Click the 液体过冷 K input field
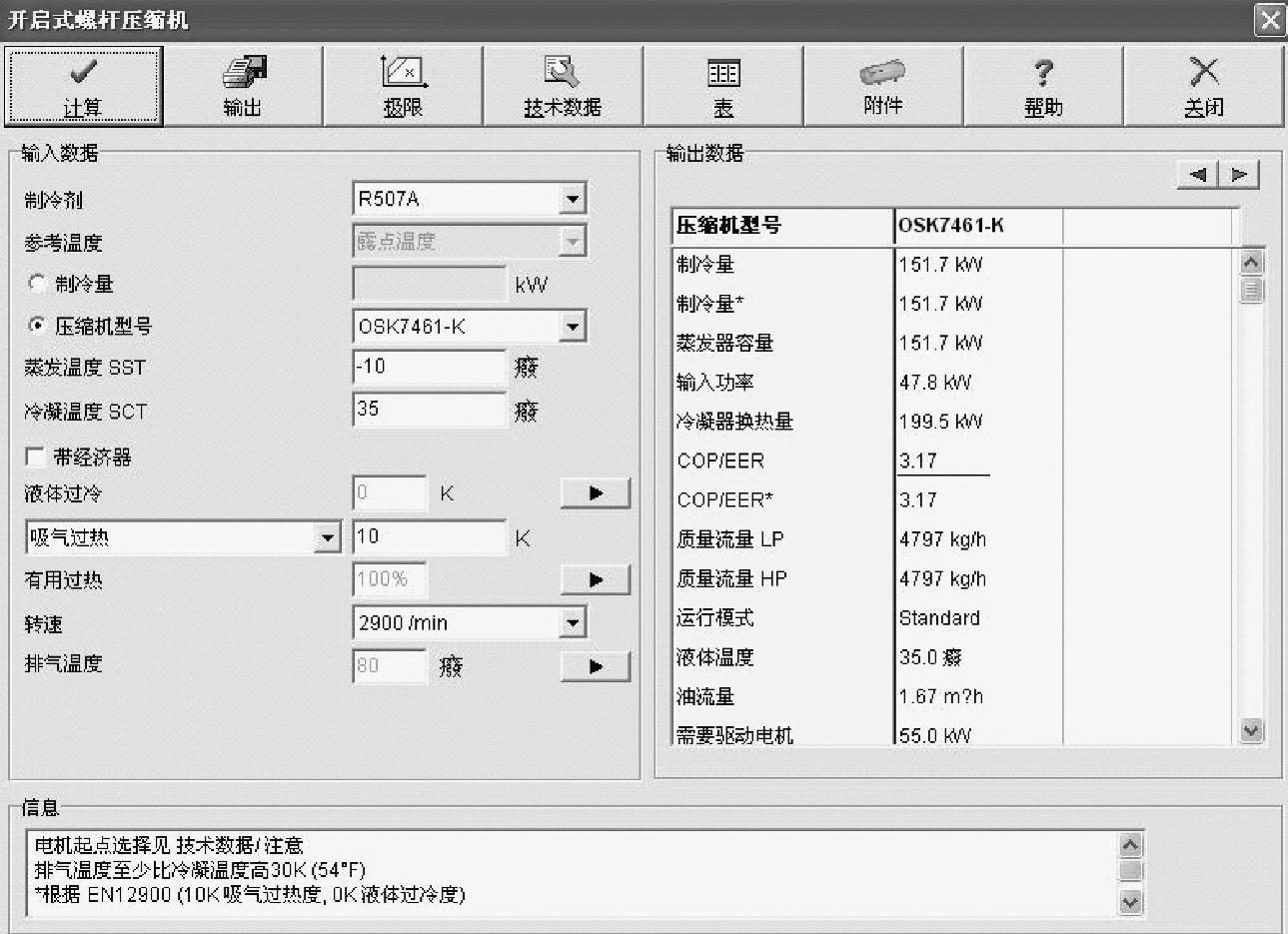 pos(390,493)
